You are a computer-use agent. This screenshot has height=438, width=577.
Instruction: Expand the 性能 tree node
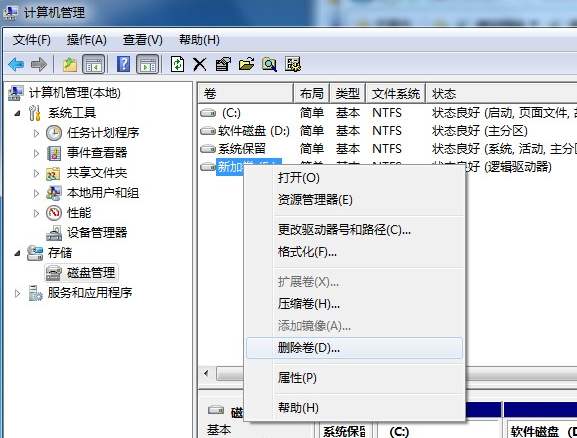[x=36, y=213]
